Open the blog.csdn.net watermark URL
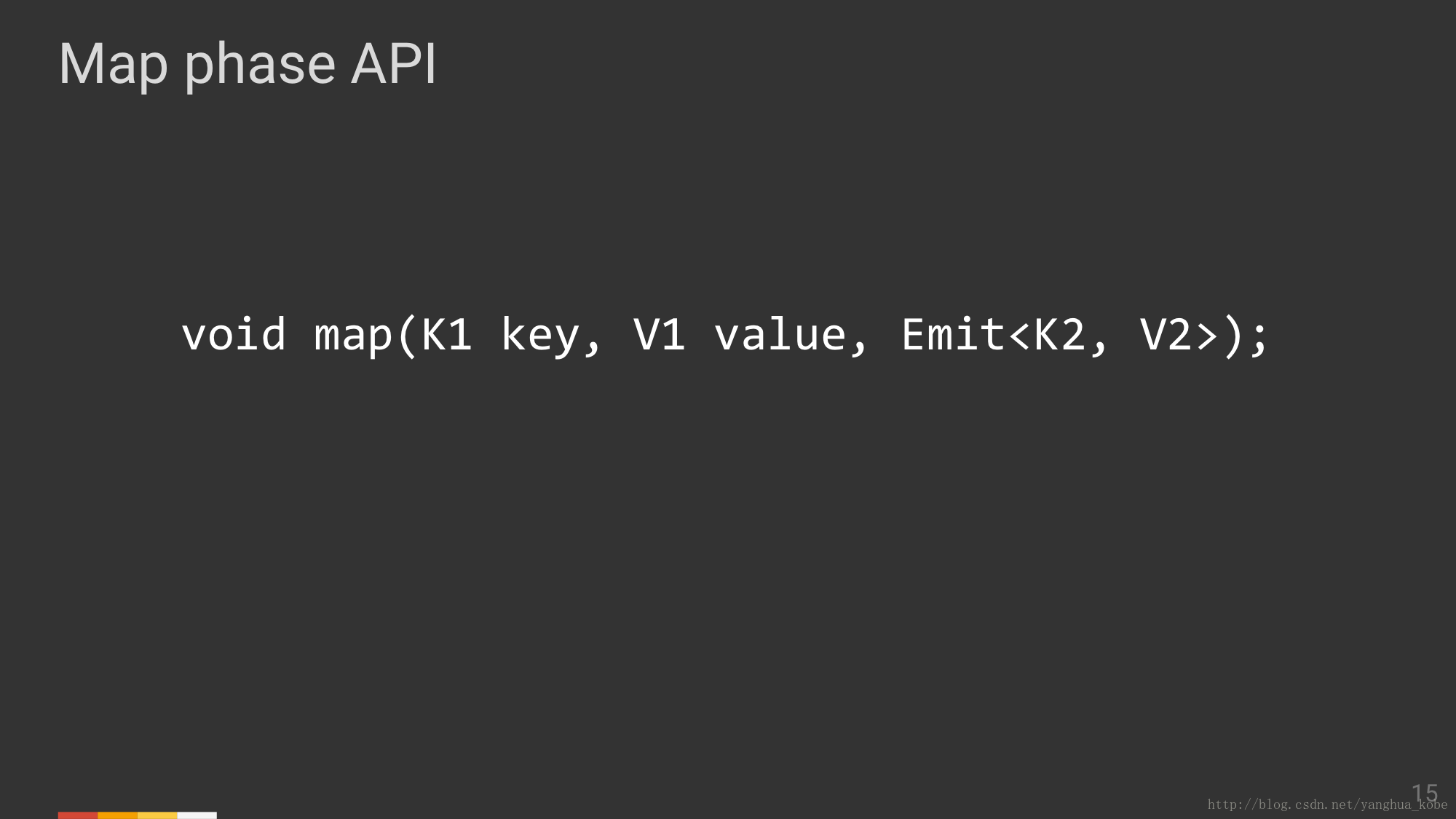This screenshot has height=819, width=1456. click(1326, 804)
